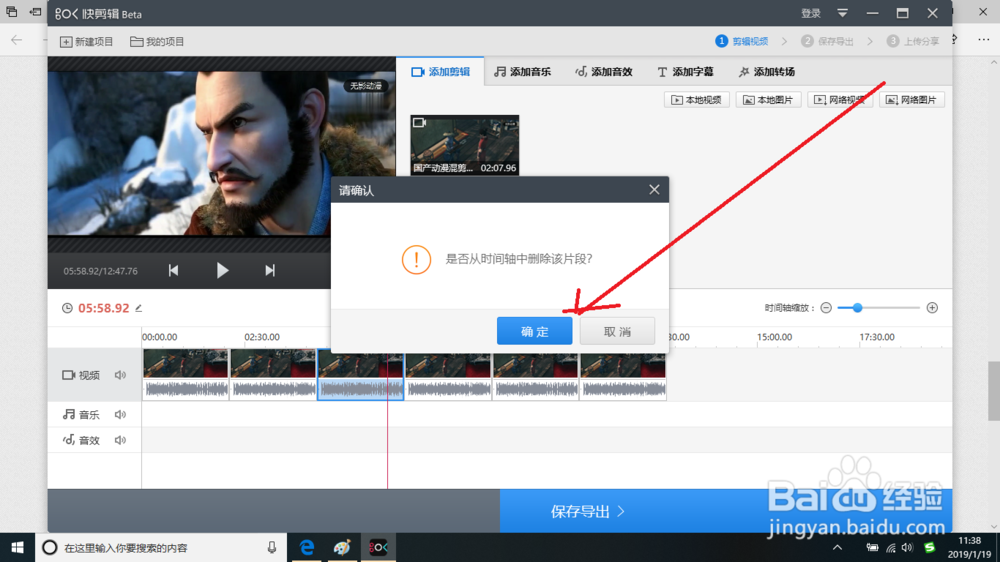1000x562 pixels.
Task: Show hidden tray icons chevron
Action: (837, 547)
